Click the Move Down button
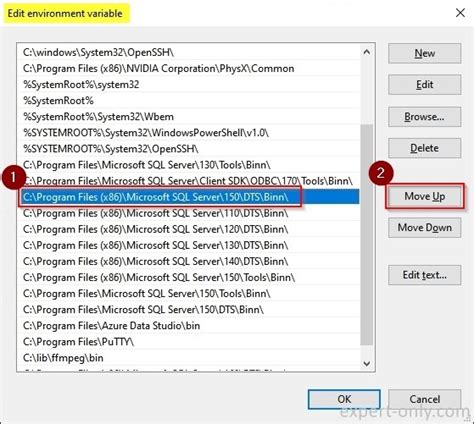Viewport: 474px width, 424px height. 424,228
